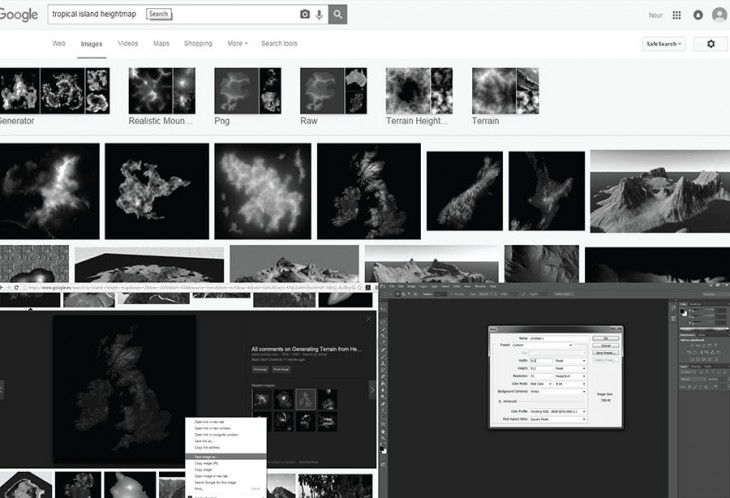Open the SafeSearch dropdown

[x=664, y=44]
